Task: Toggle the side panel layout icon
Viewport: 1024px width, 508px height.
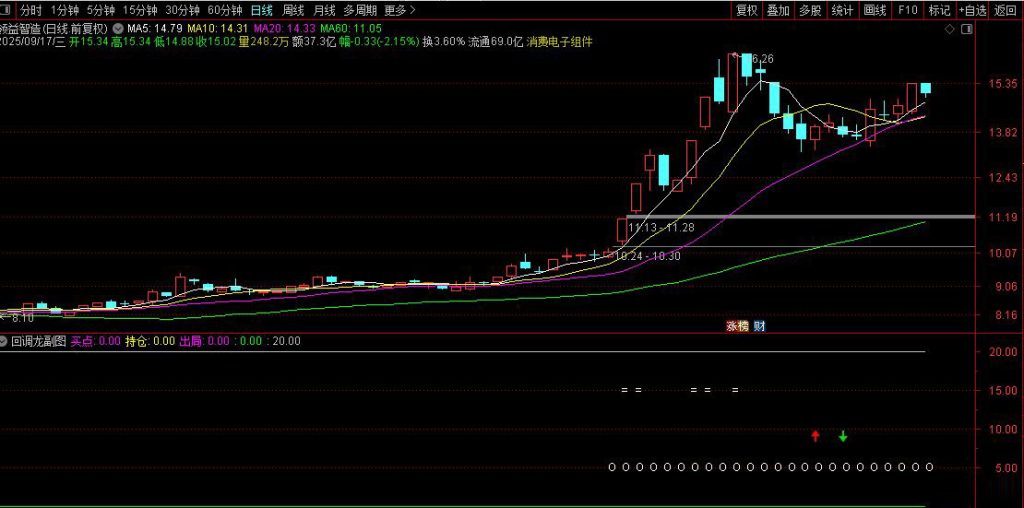Action: (966, 30)
